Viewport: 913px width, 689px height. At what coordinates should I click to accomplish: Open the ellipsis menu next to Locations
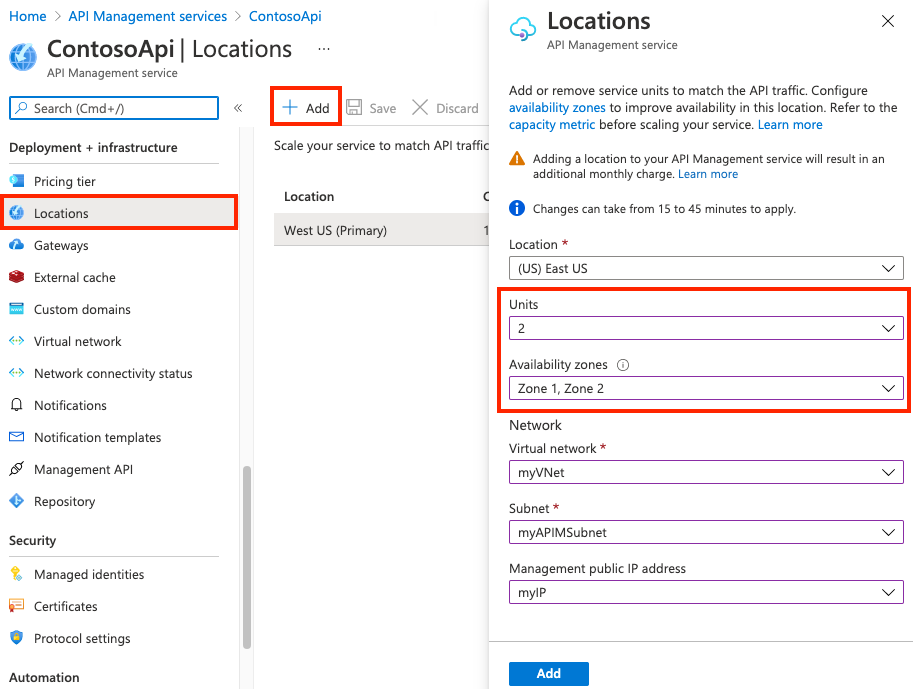[x=323, y=49]
